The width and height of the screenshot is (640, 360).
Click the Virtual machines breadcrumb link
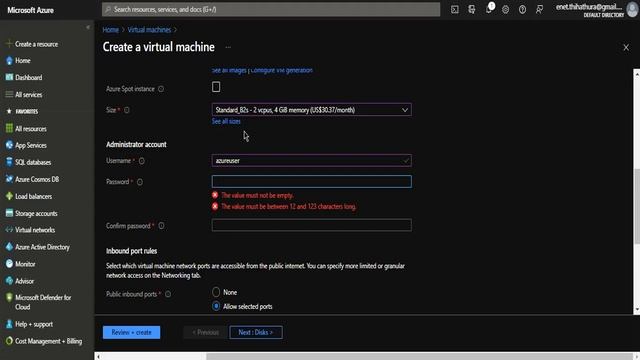(x=149, y=30)
